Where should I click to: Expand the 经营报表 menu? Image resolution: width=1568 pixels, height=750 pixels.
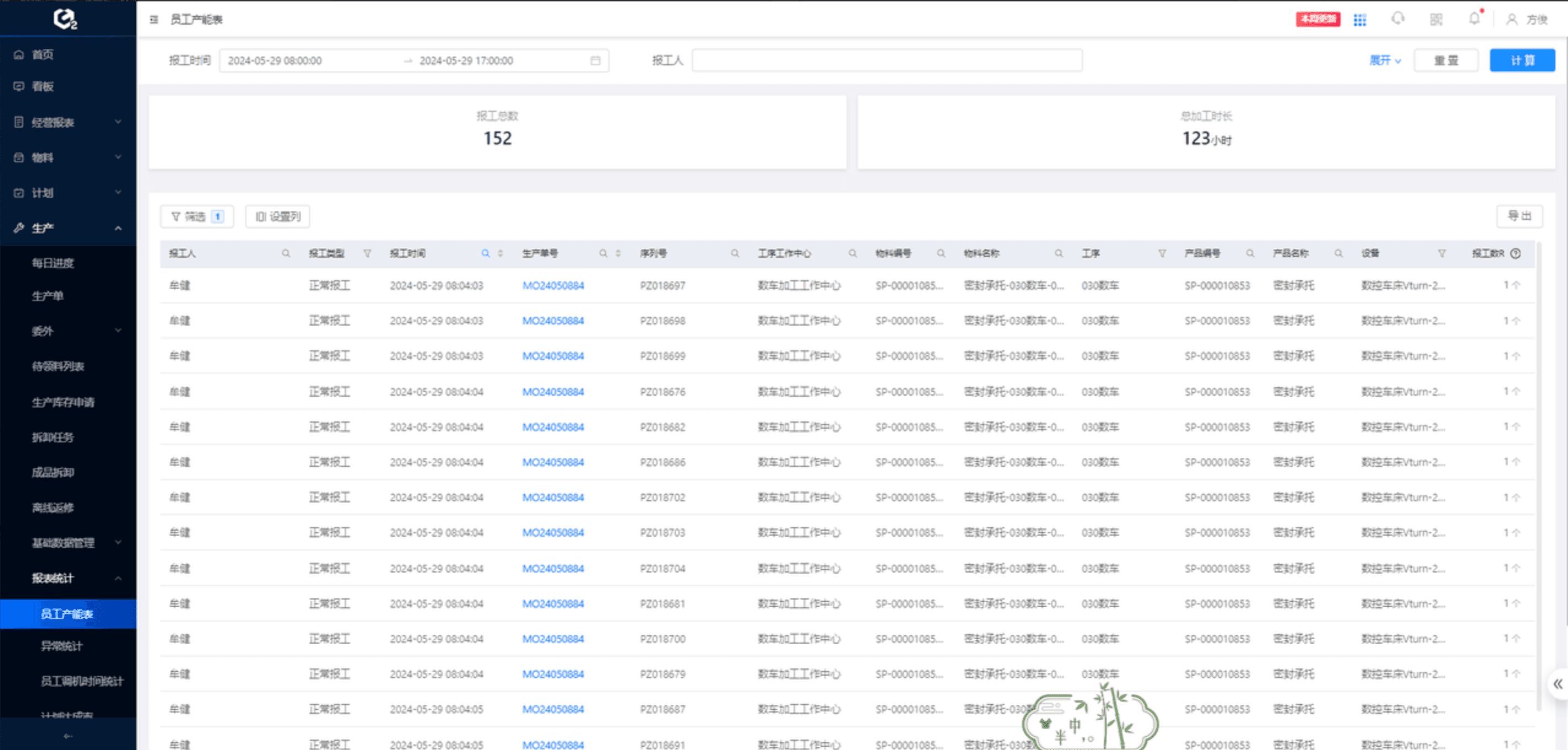[68, 122]
